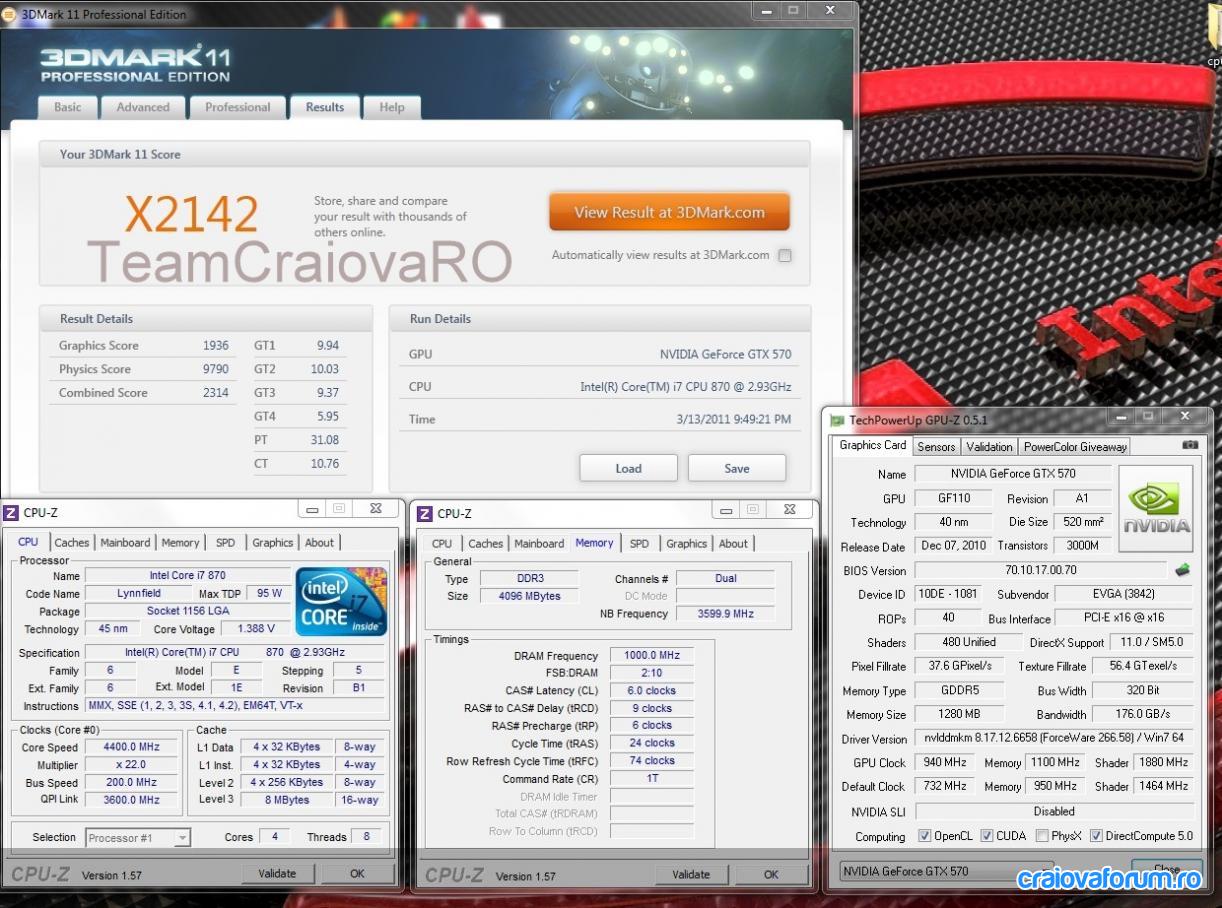Click the GPU-Z title bar app icon
The height and width of the screenshot is (908, 1222).
838,420
